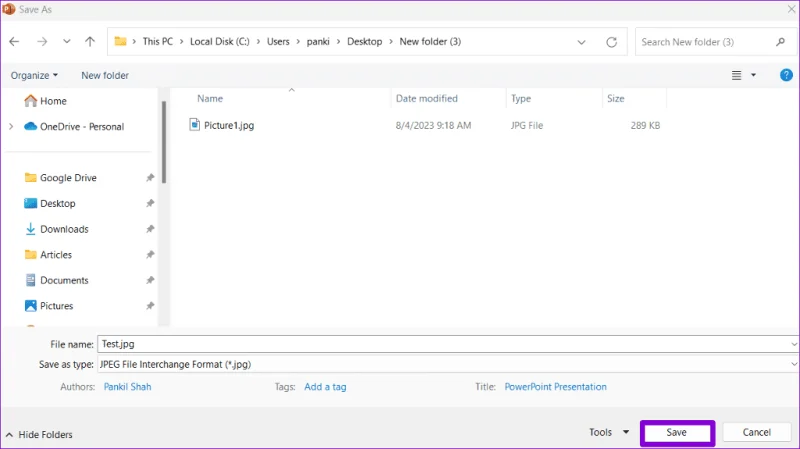The height and width of the screenshot is (449, 800).
Task: Sort by Name column header
Action: (210, 98)
